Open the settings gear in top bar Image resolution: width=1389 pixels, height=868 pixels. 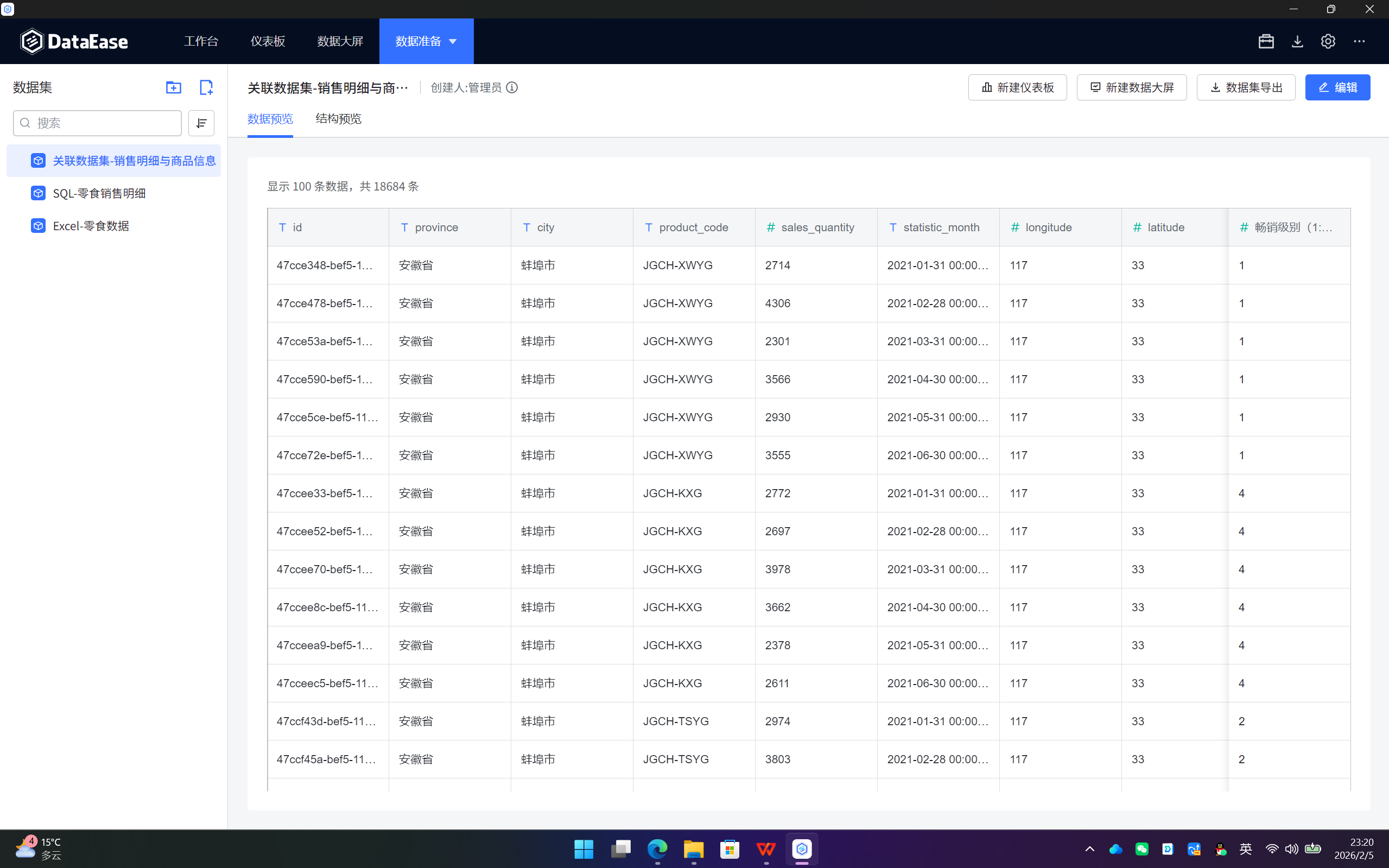1328,41
